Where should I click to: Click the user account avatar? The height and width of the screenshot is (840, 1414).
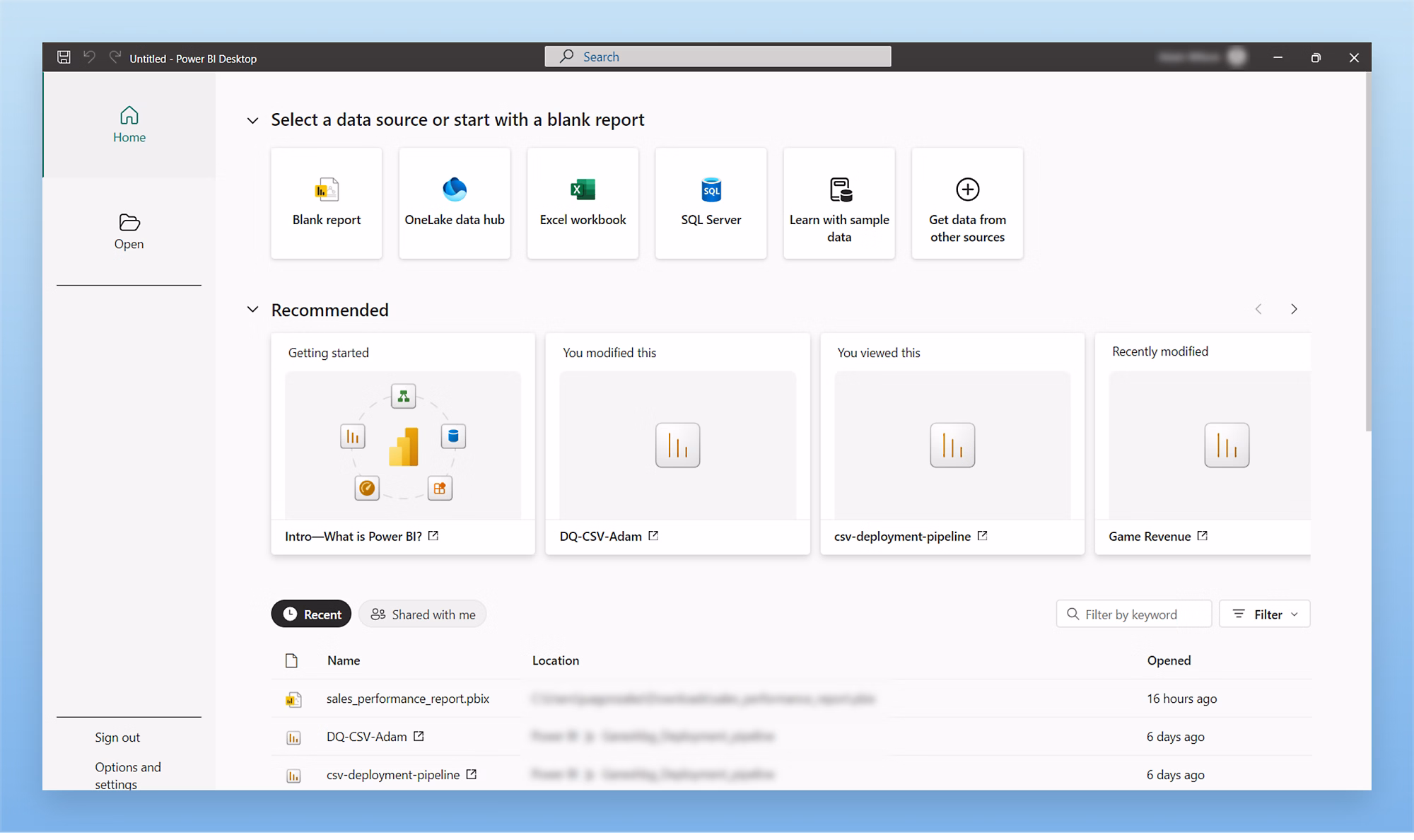[x=1236, y=57]
